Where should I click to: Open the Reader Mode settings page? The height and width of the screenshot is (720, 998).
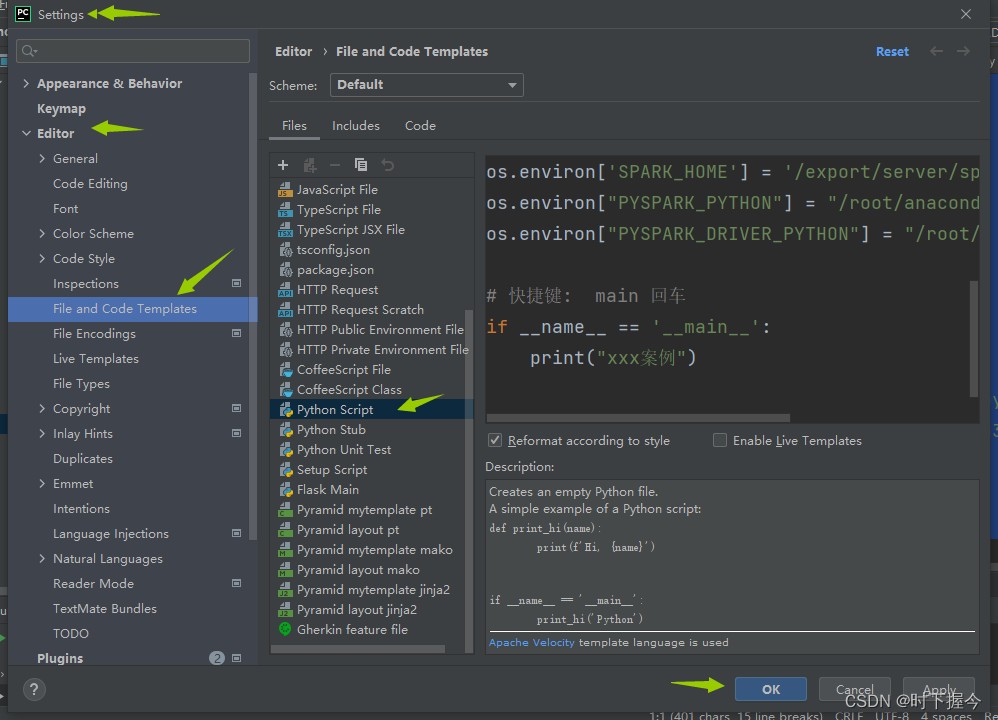(x=94, y=584)
